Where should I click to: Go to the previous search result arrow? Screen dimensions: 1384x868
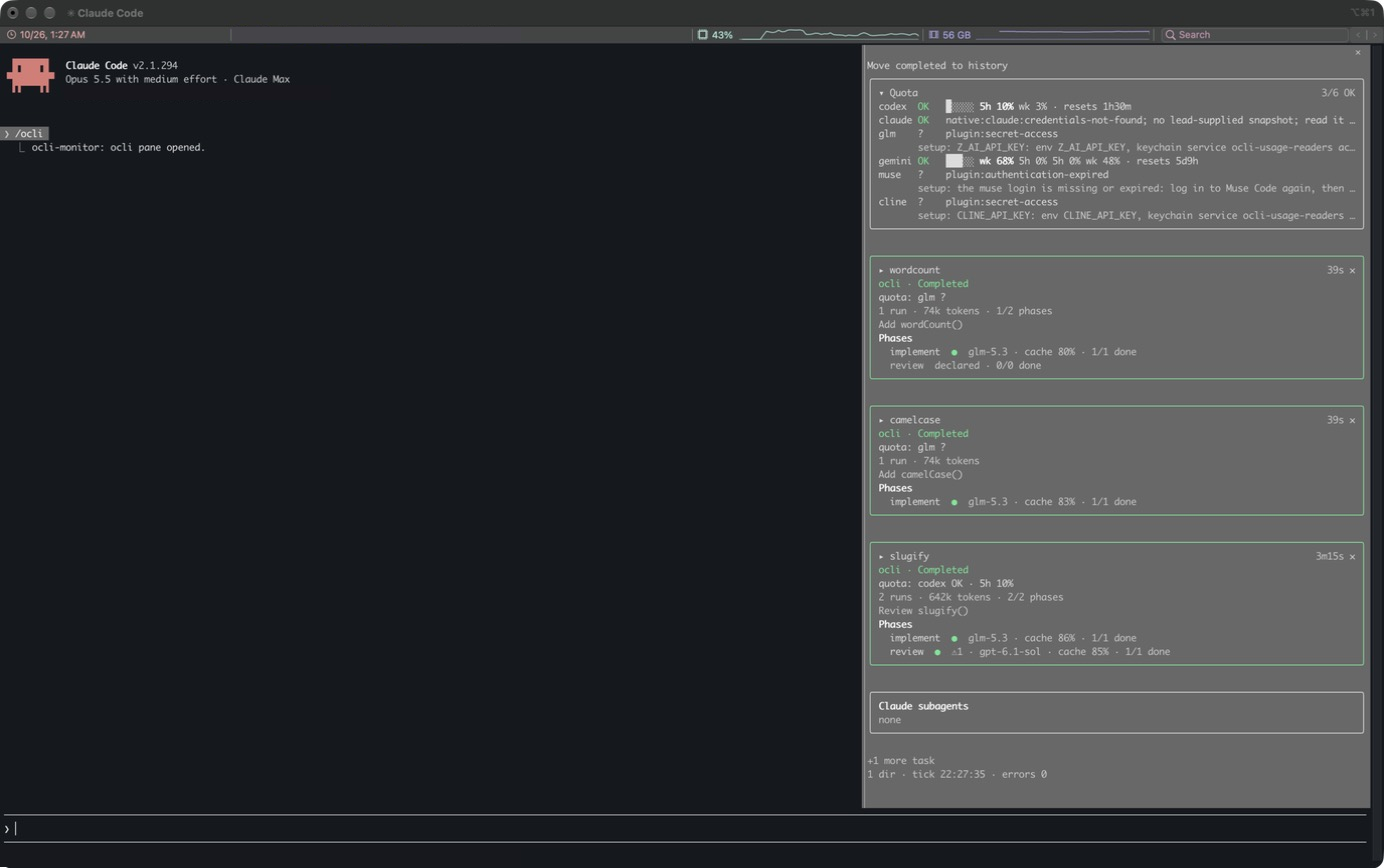tap(1359, 35)
